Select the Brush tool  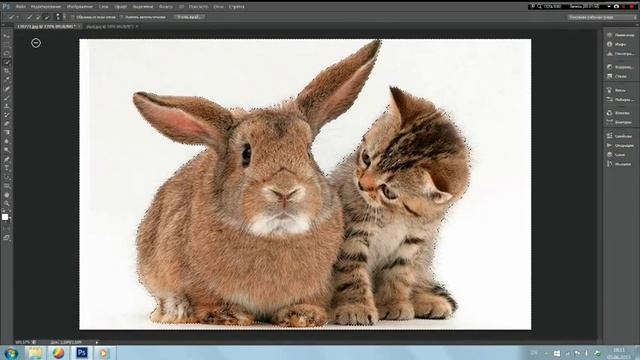7,98
